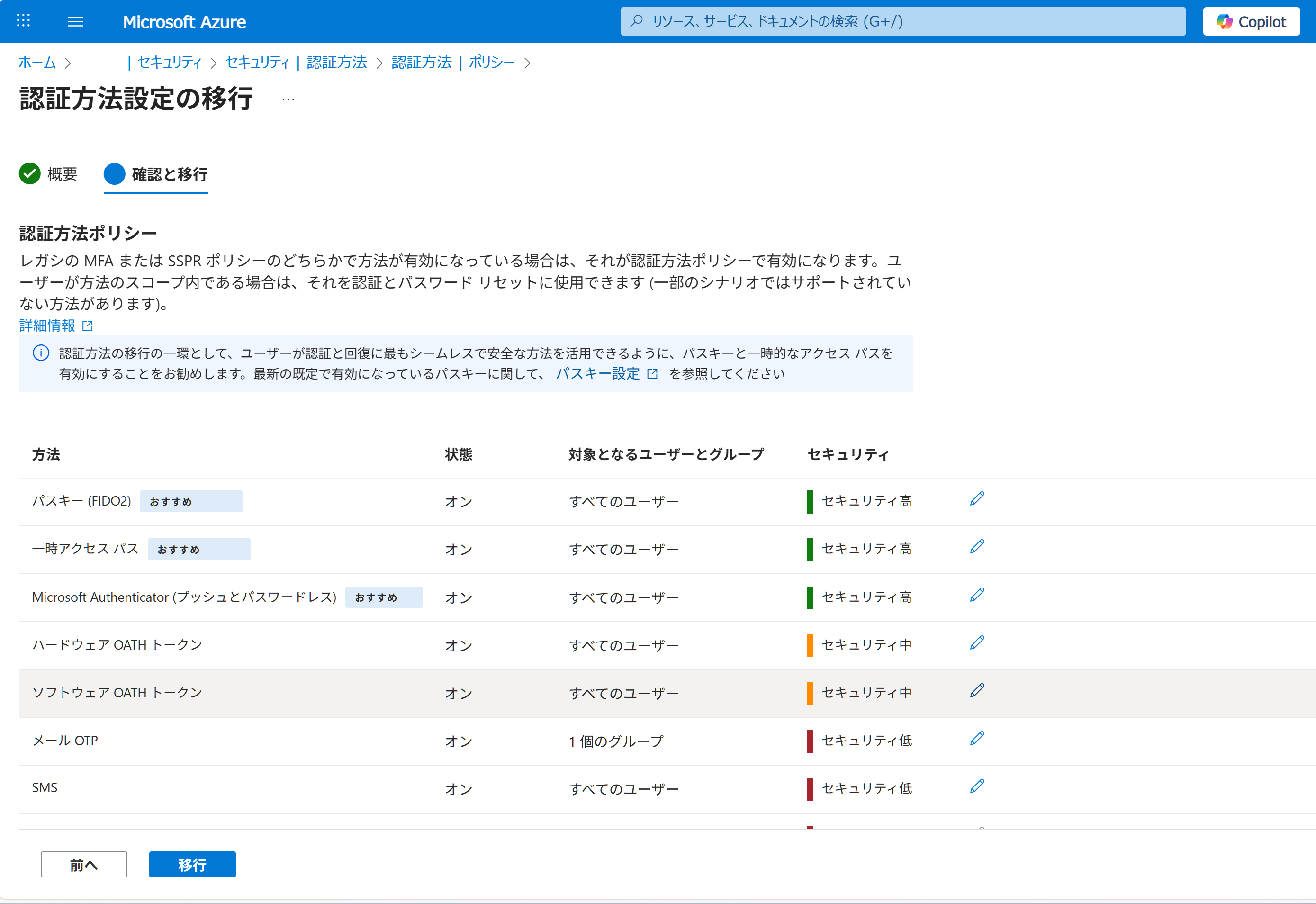
Task: Open the ellipsis menu beside page title
Action: [288, 99]
